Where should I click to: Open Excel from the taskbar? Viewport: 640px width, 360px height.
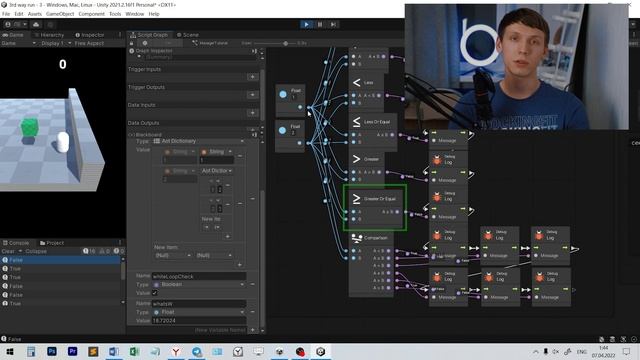pos(135,351)
